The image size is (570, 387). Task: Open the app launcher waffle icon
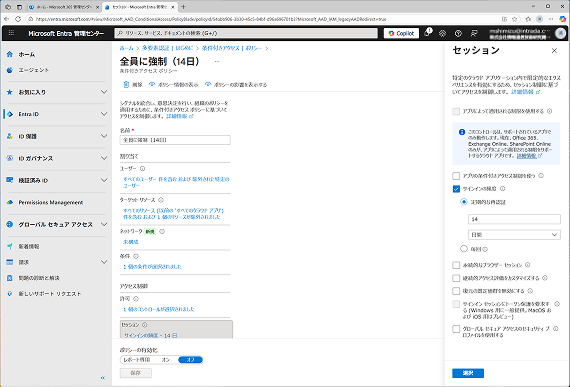(11, 33)
